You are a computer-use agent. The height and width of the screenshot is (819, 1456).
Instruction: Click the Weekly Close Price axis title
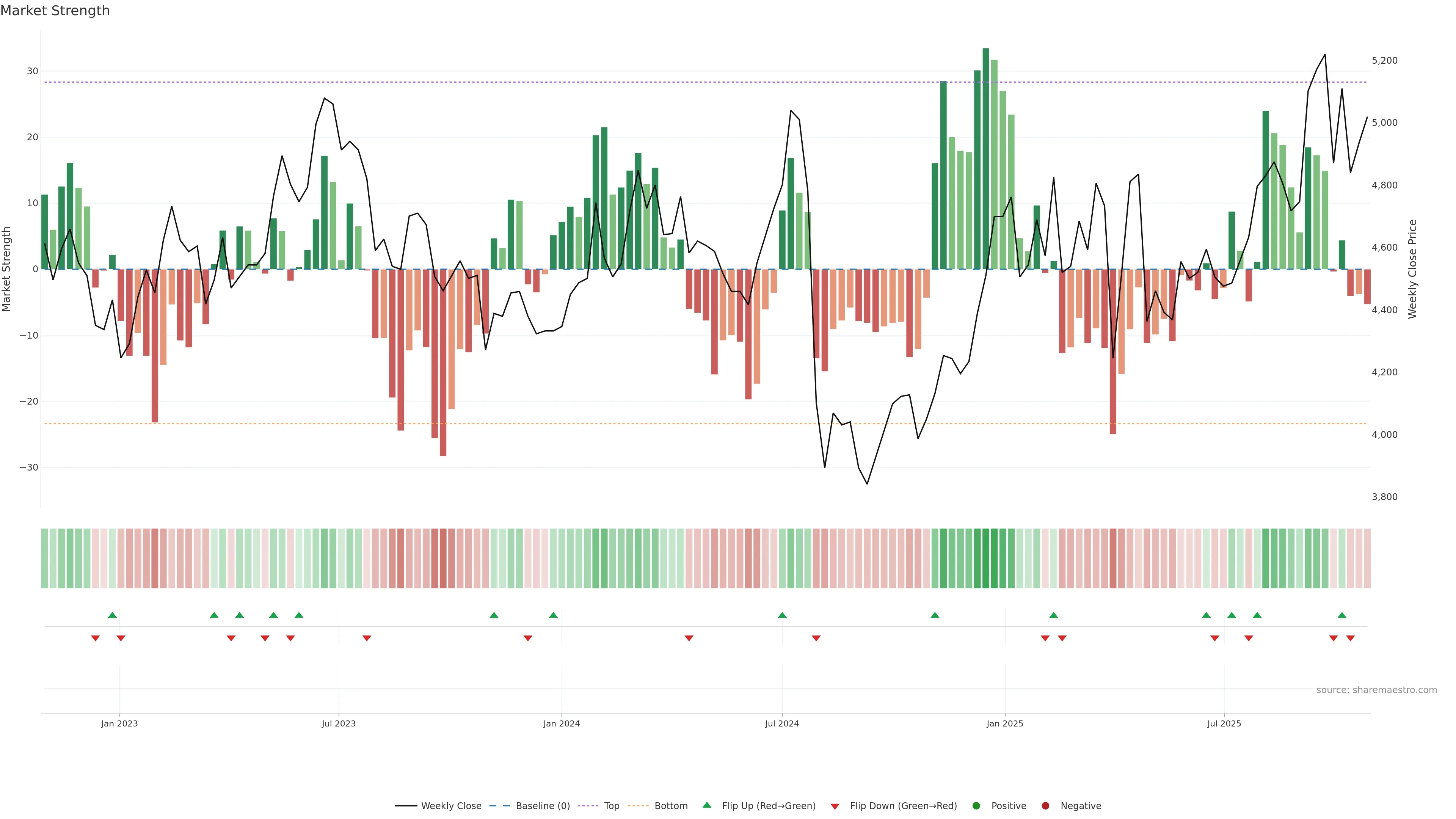click(1412, 269)
